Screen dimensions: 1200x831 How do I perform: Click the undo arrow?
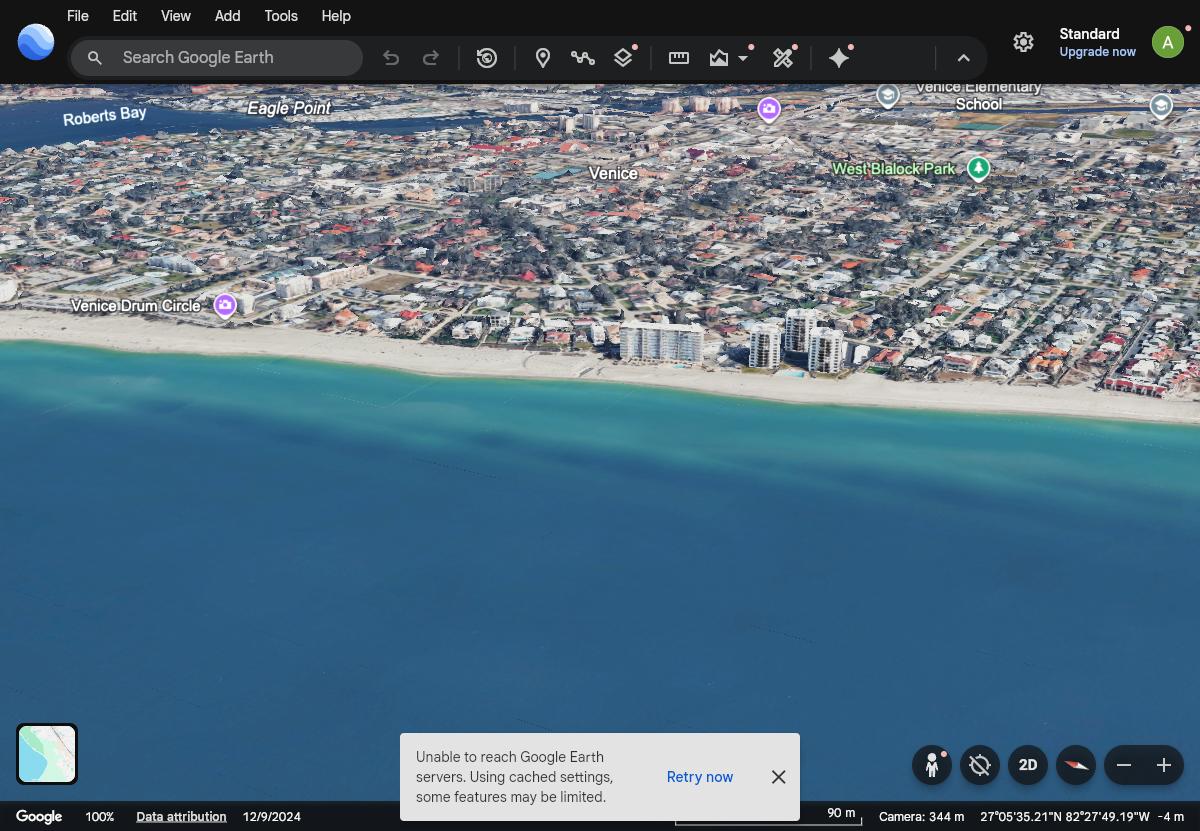click(x=391, y=58)
